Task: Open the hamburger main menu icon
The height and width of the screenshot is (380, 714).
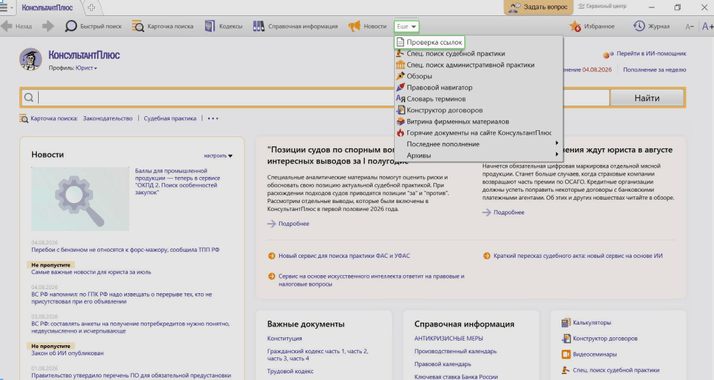Action: (x=4, y=7)
